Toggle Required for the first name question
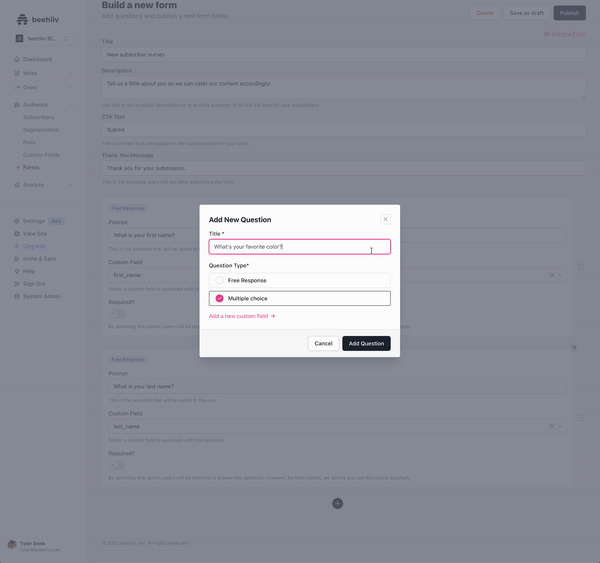 [x=117, y=314]
